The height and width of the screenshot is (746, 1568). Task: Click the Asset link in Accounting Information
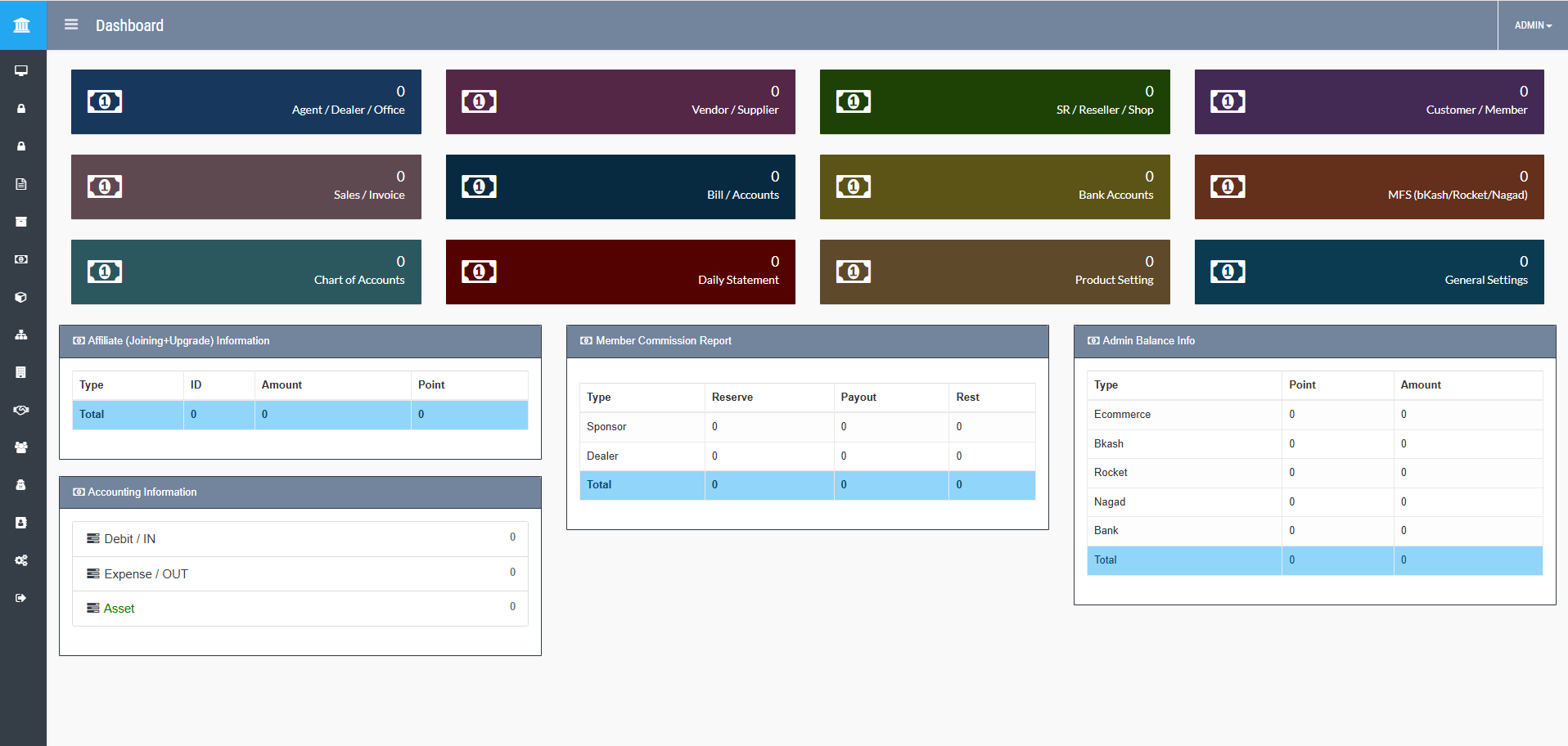119,609
